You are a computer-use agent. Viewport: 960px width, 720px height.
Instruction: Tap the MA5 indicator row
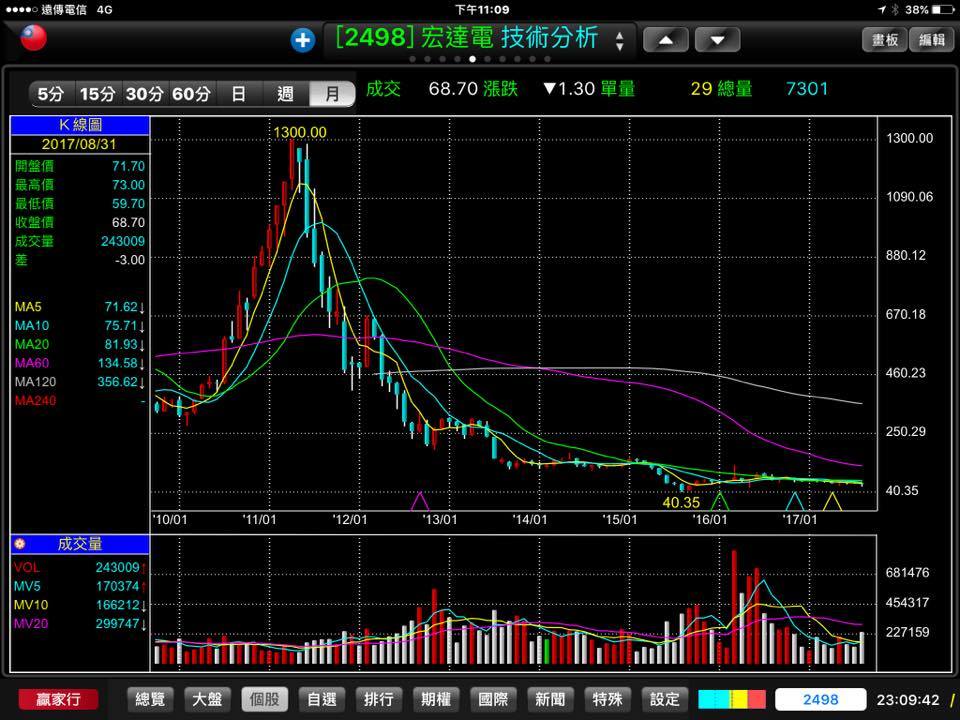[80, 307]
